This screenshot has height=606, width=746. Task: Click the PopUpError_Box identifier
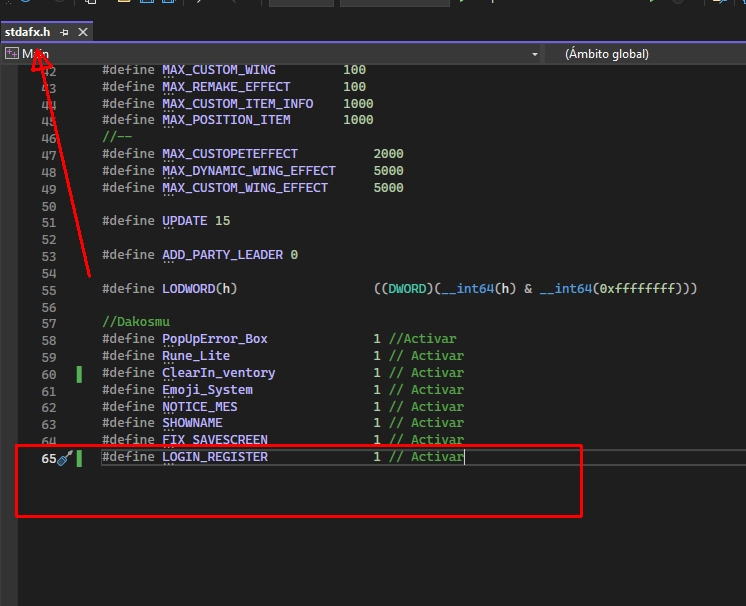(x=215, y=339)
